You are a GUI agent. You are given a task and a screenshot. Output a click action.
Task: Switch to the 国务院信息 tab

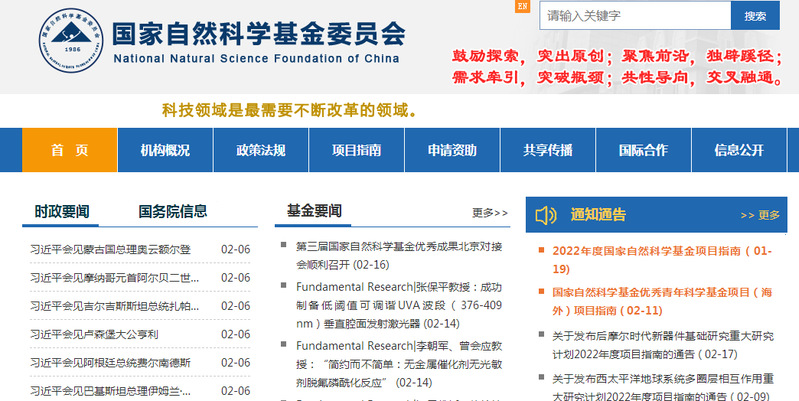point(173,211)
